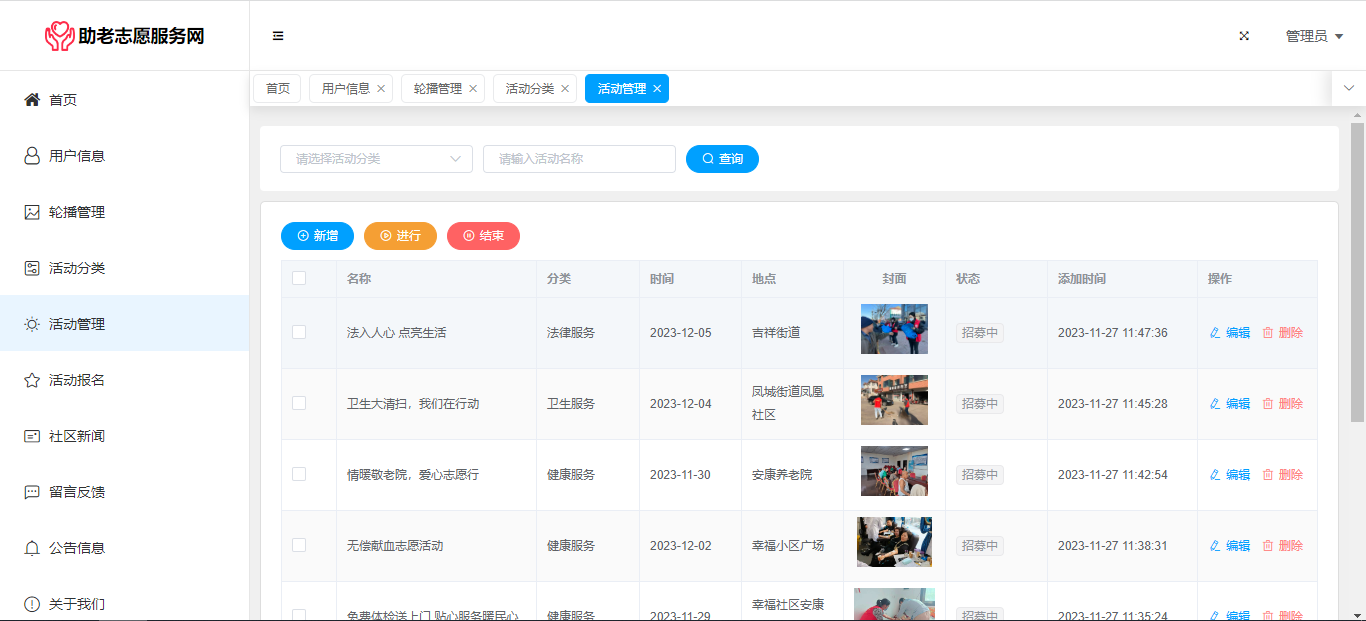Viewport: 1366px width, 621px height.
Task: Tick the select-all checkbox in table header
Action: 299,279
